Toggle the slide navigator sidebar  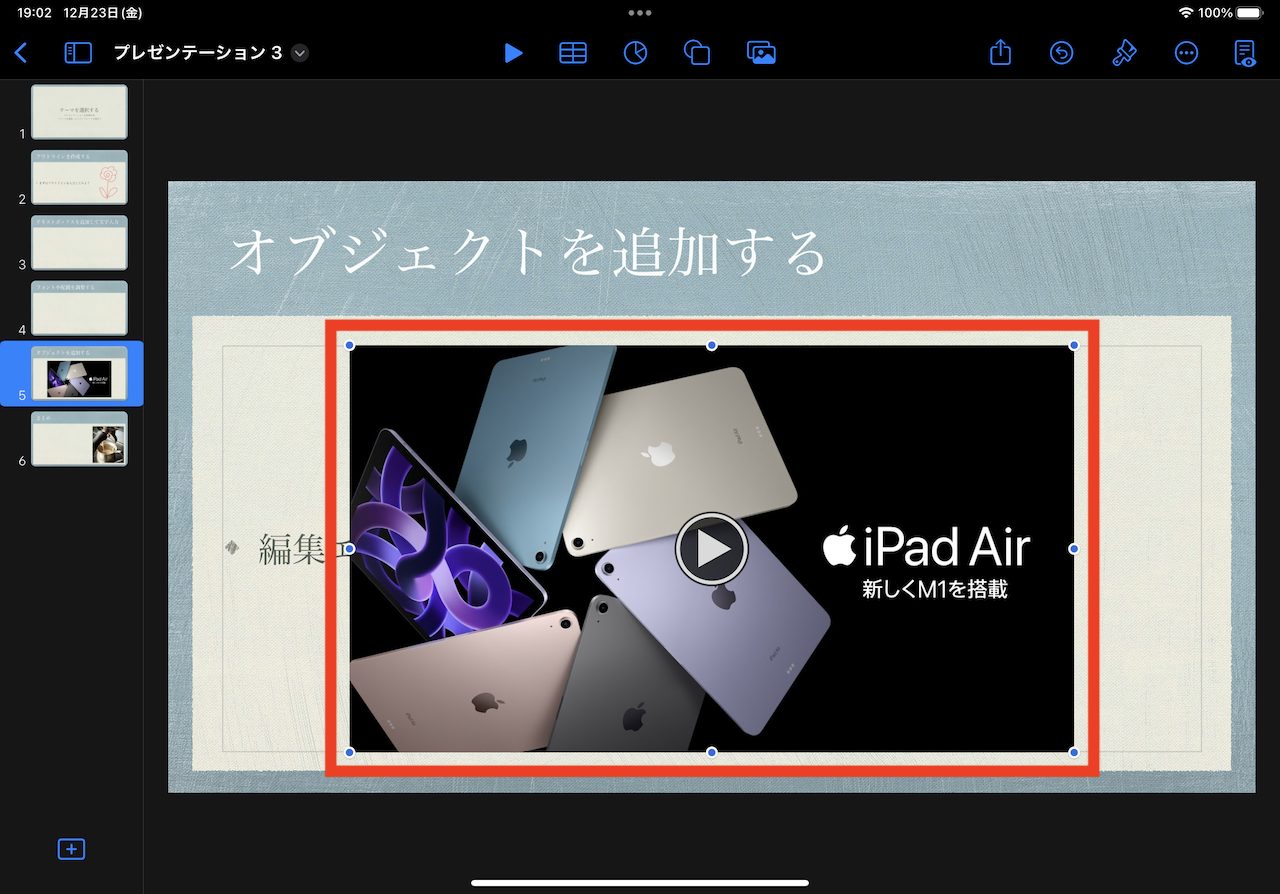[77, 53]
